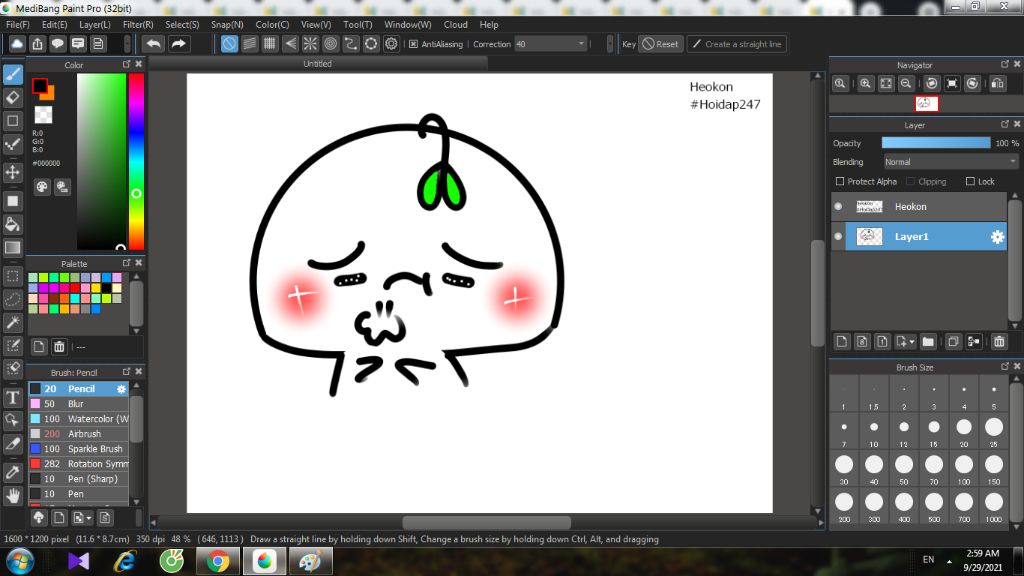Select the Watercolor brush
The width and height of the screenshot is (1024, 576).
pyautogui.click(x=78, y=419)
